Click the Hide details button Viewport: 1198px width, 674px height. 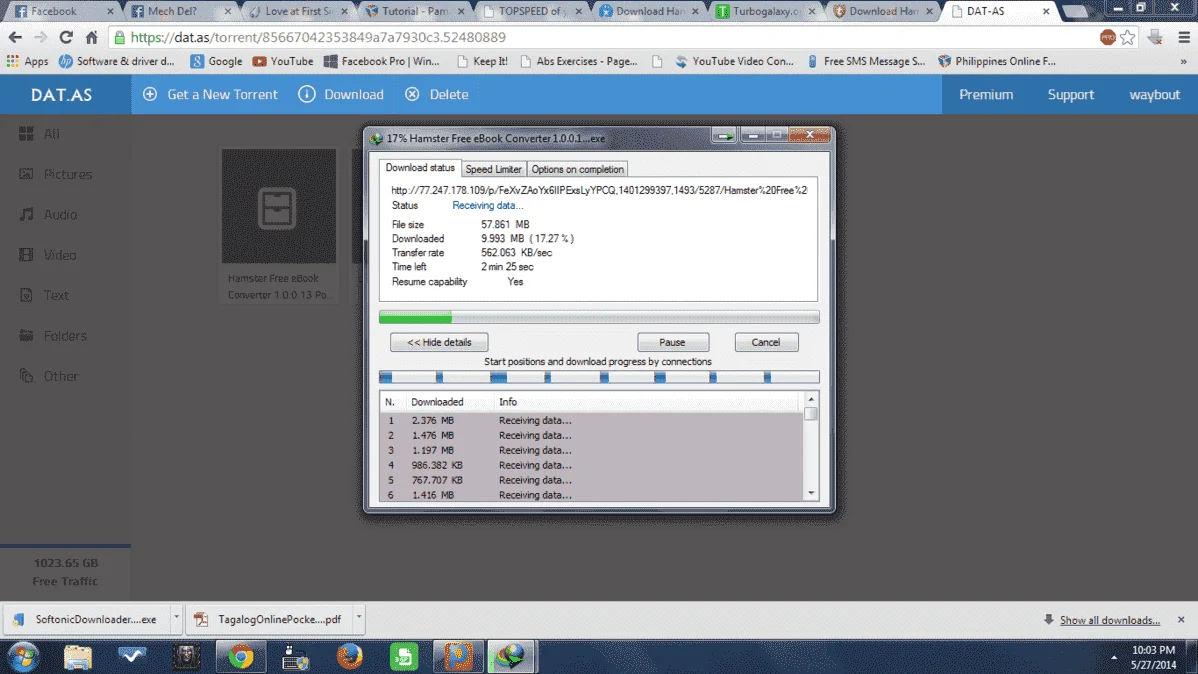coord(439,342)
